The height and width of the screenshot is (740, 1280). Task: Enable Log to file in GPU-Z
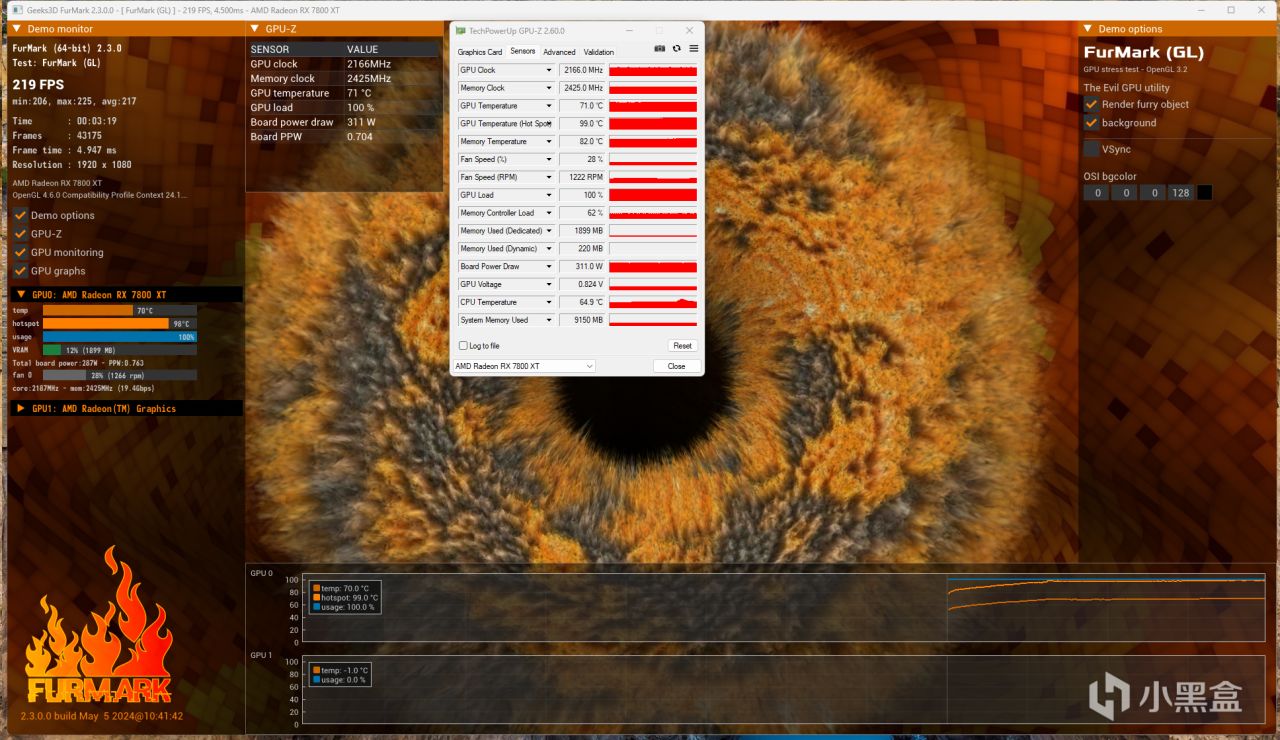tap(463, 346)
